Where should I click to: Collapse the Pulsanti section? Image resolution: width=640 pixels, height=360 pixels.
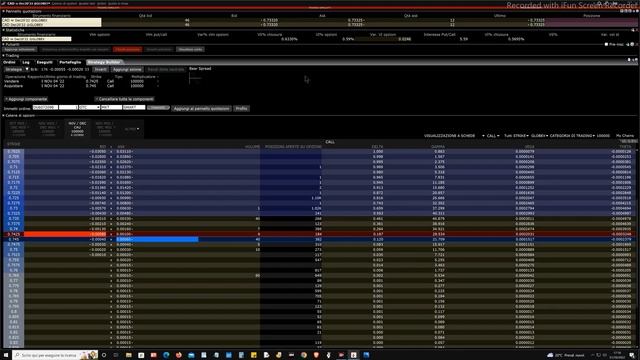[4, 44]
